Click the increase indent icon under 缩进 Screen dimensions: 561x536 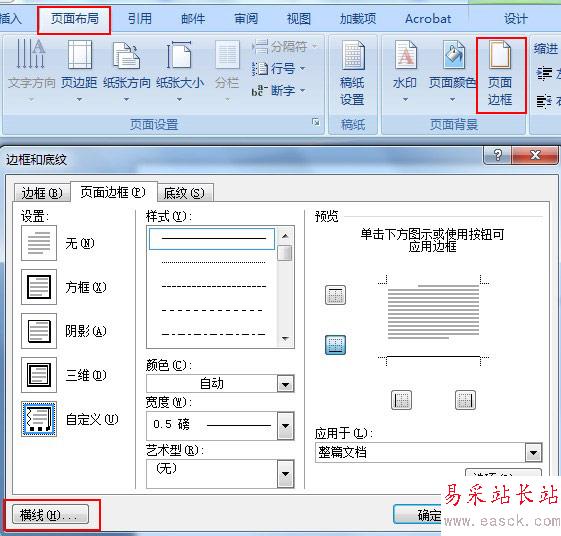click(544, 73)
